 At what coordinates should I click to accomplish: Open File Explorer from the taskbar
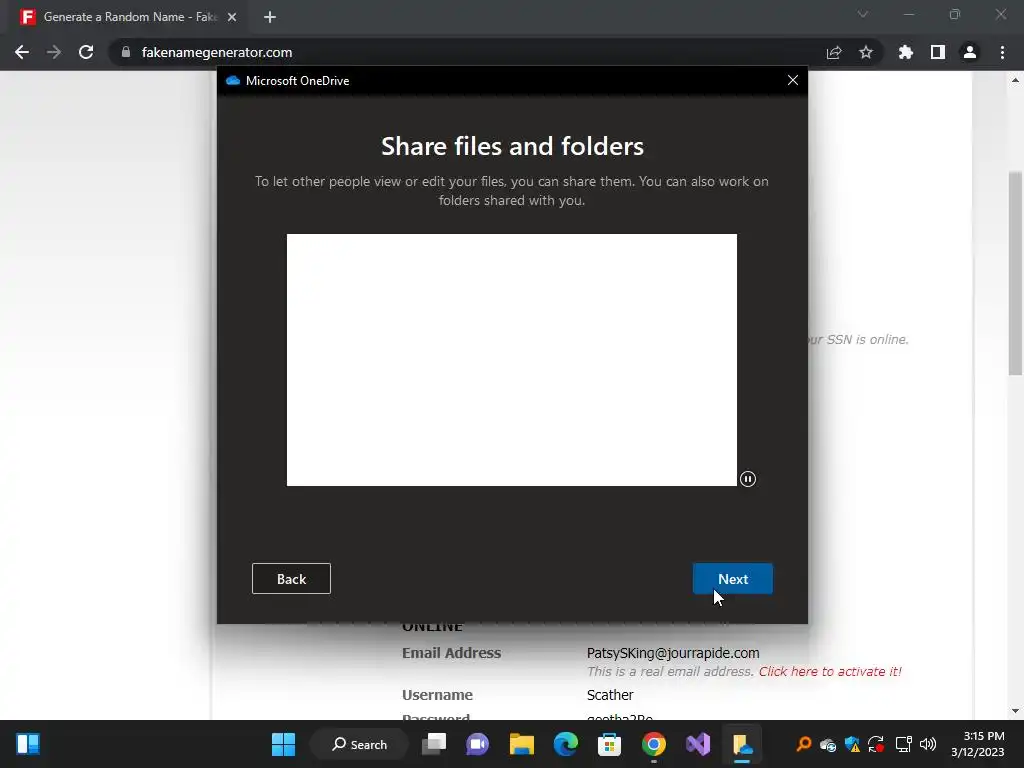(521, 744)
